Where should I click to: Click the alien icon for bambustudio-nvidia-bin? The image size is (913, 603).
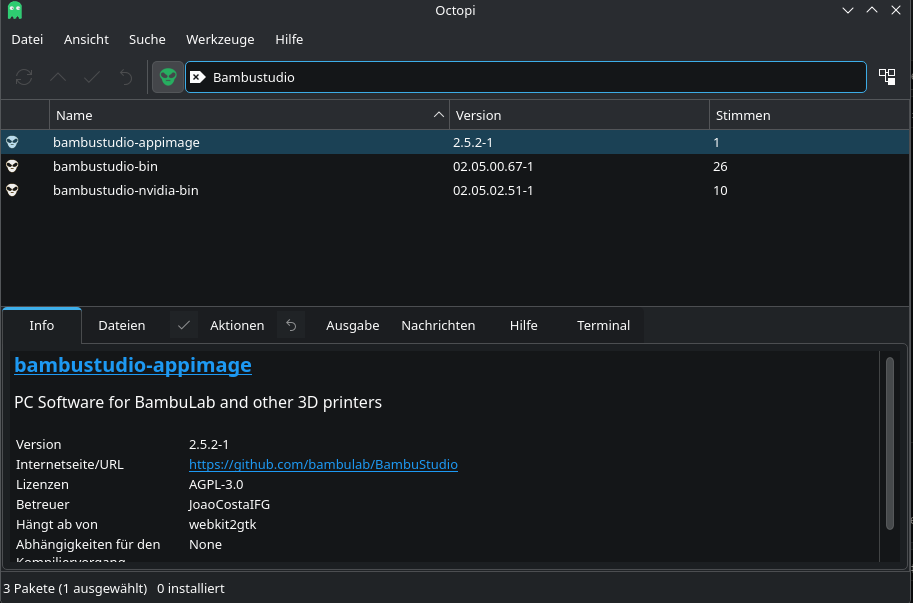coord(12,190)
